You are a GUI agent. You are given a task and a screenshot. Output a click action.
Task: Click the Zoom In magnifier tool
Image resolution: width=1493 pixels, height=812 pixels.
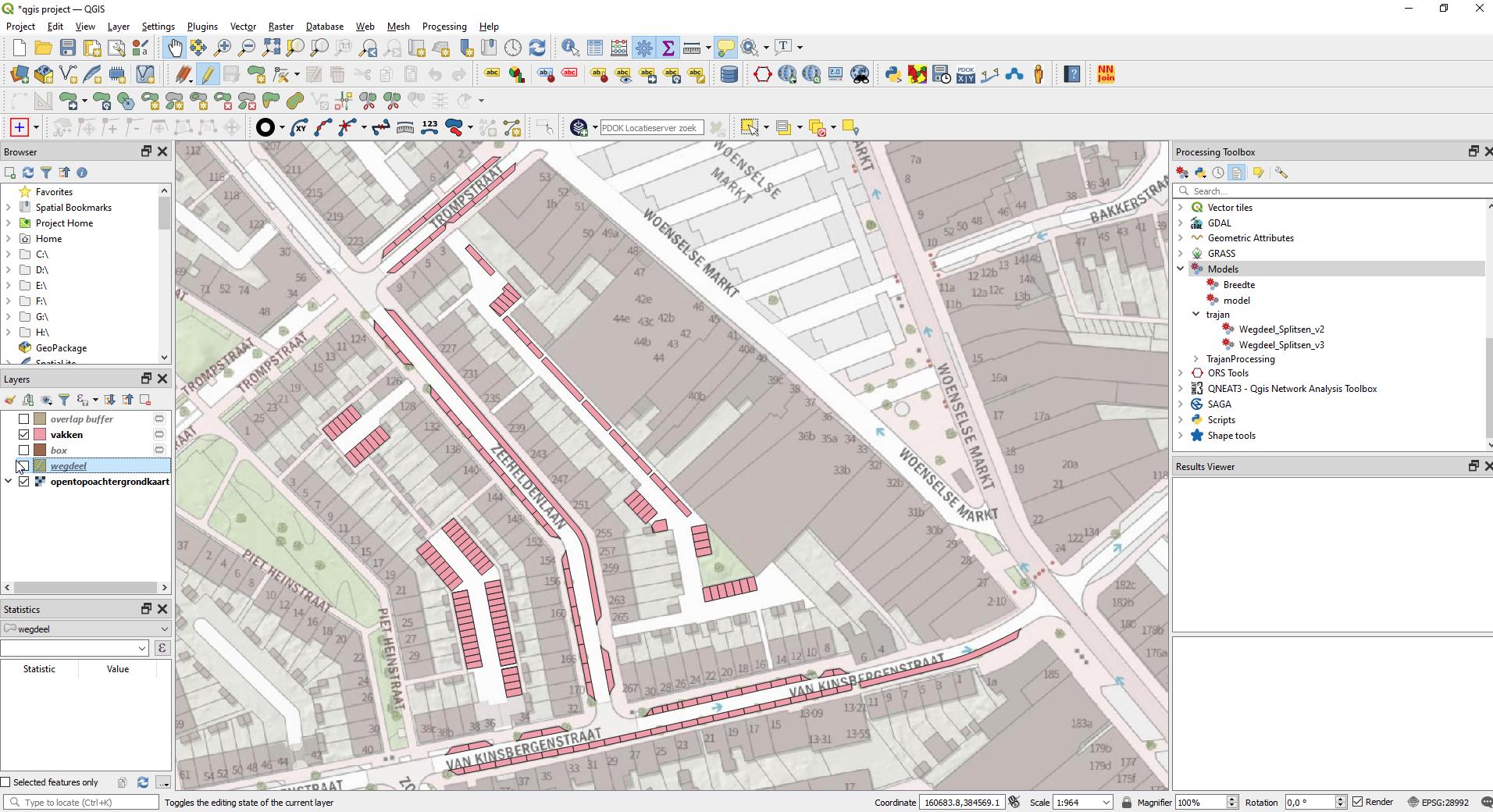223,48
